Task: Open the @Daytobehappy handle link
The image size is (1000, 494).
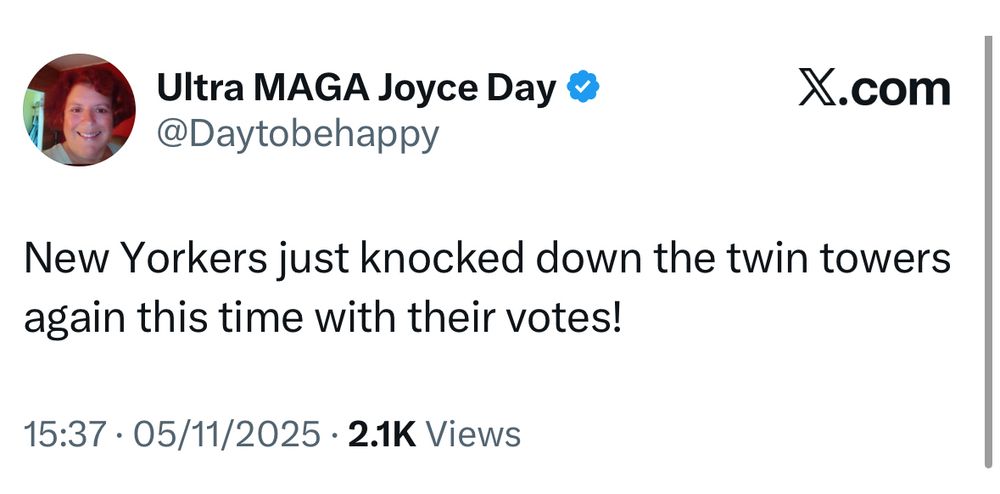Action: 297,133
